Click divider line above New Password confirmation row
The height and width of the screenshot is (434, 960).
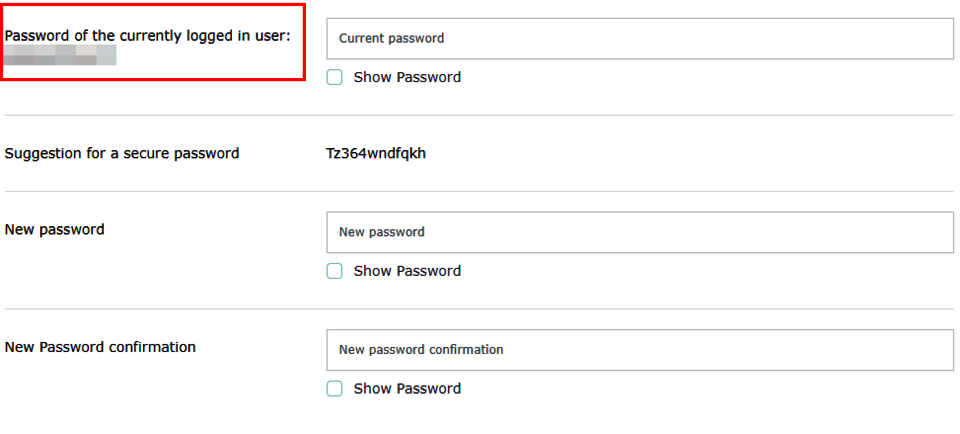(480, 309)
